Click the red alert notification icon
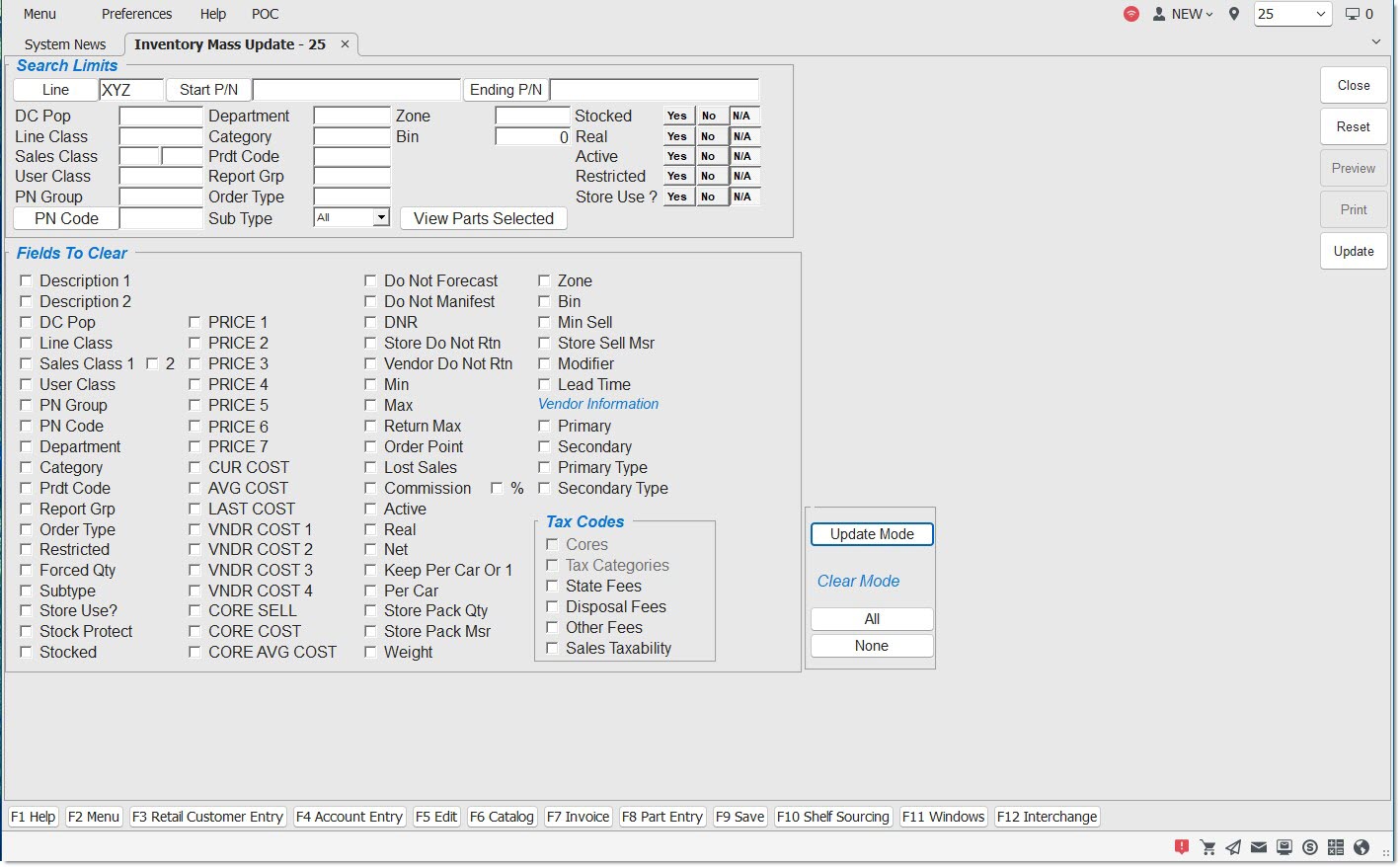 pos(1182,846)
